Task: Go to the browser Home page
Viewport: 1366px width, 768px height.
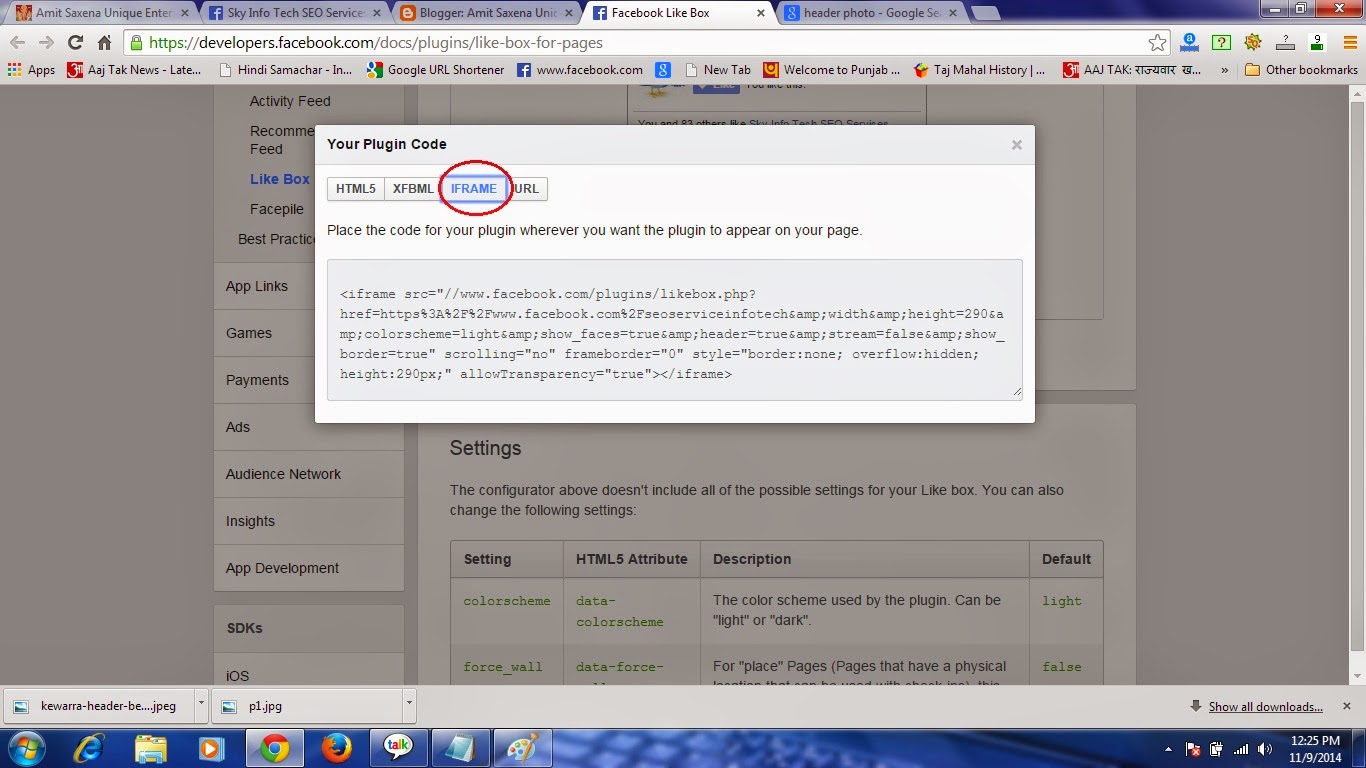Action: 104,43
